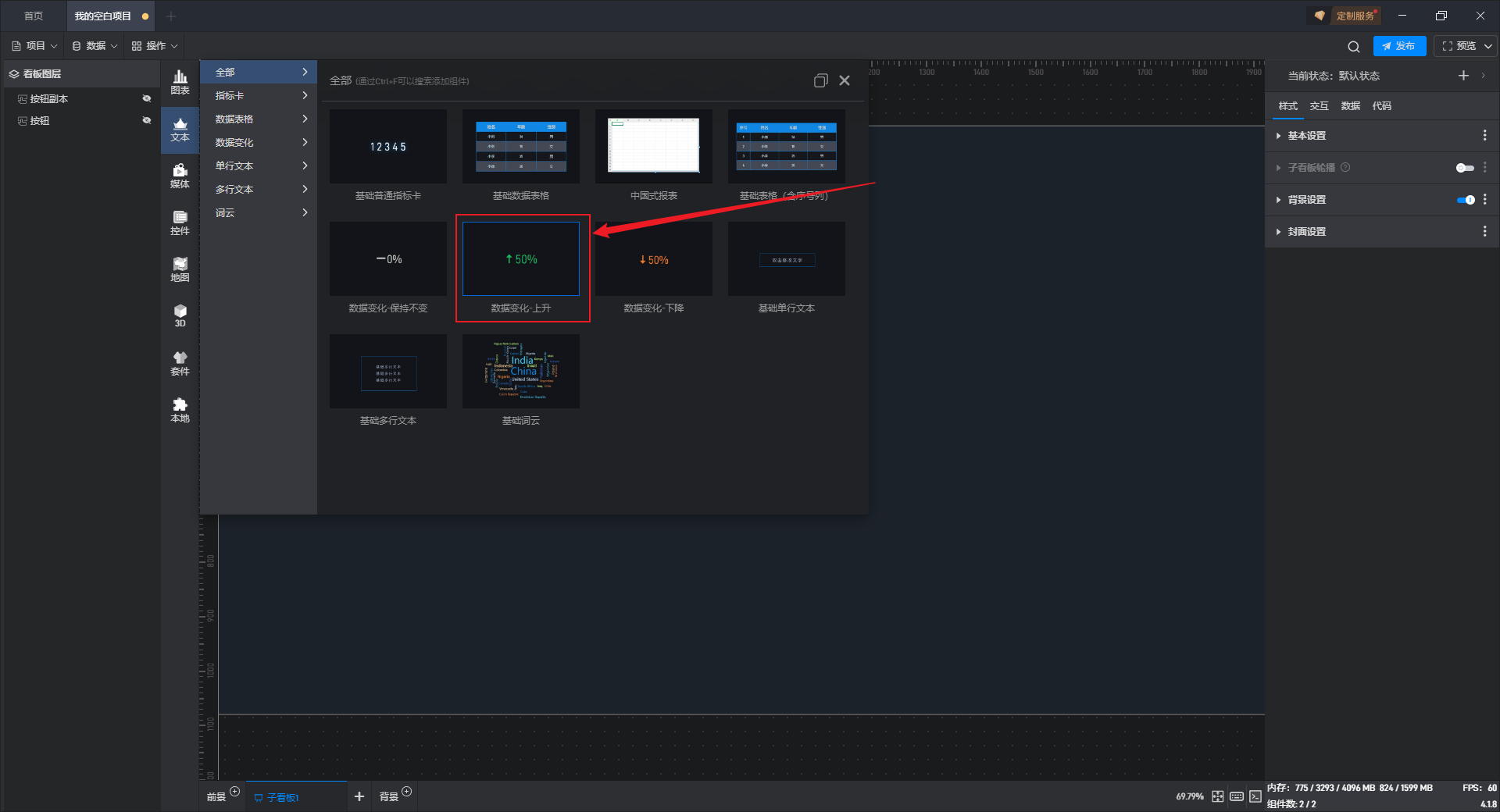Click the 发布 publish button
Image resolution: width=1500 pixels, height=812 pixels.
coord(1399,46)
